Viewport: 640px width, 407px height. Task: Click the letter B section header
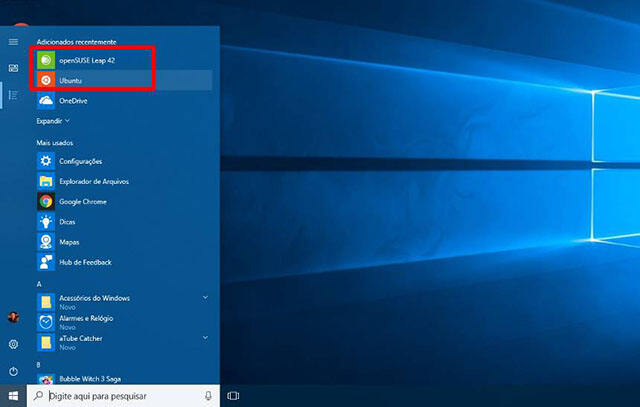pos(39,365)
